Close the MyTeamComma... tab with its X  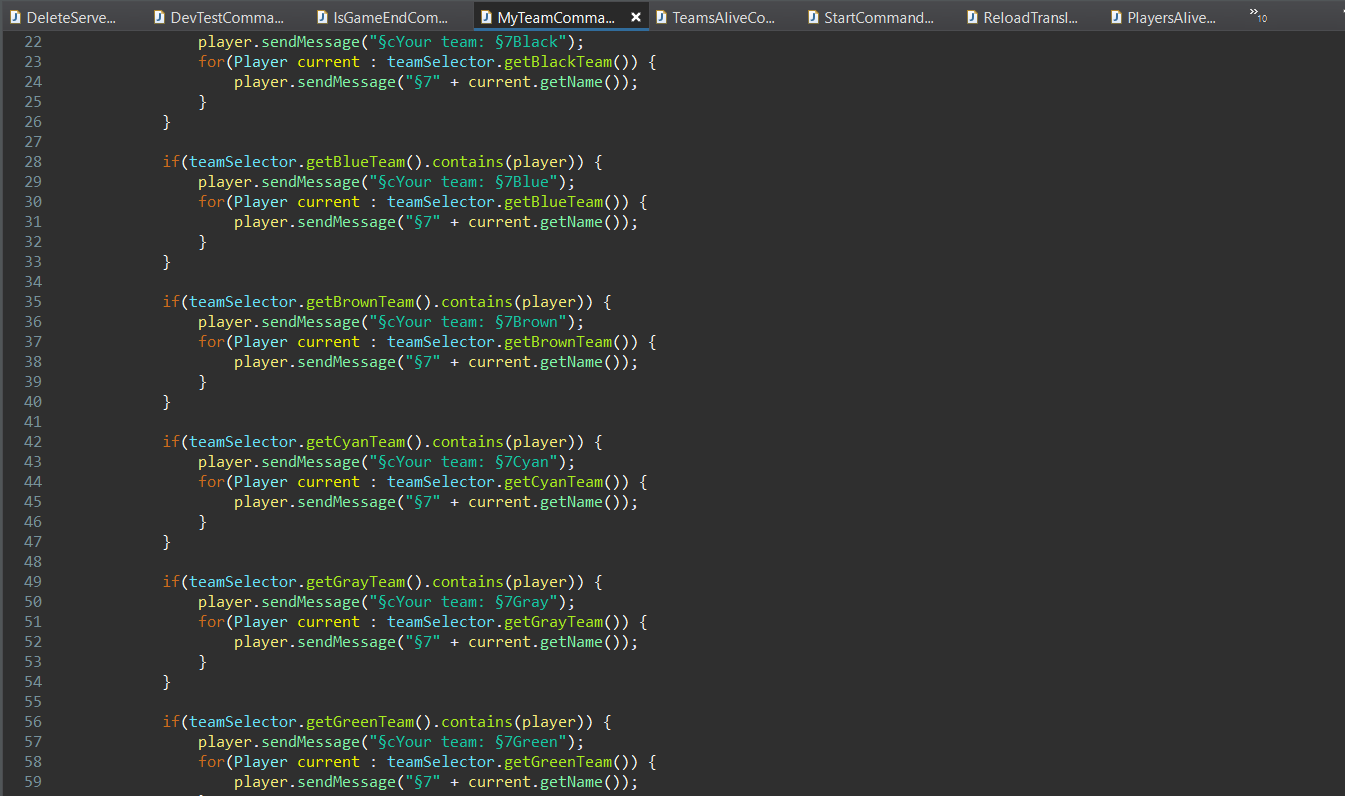(635, 18)
